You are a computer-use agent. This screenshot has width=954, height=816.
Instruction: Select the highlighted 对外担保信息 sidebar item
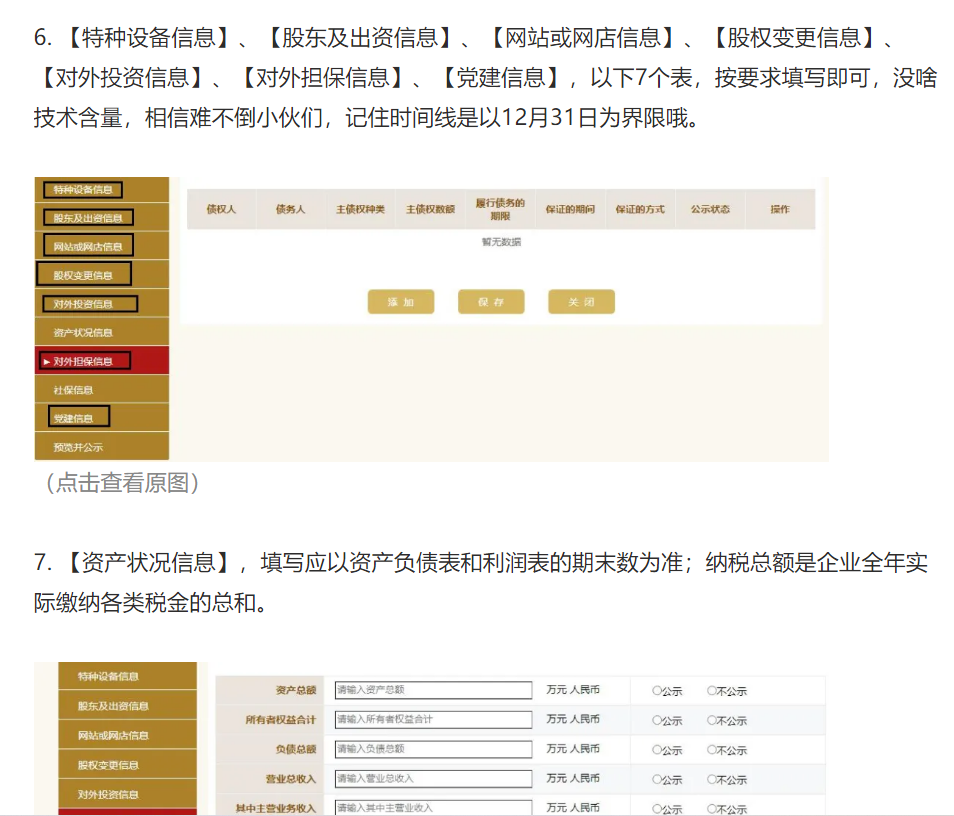(102, 361)
